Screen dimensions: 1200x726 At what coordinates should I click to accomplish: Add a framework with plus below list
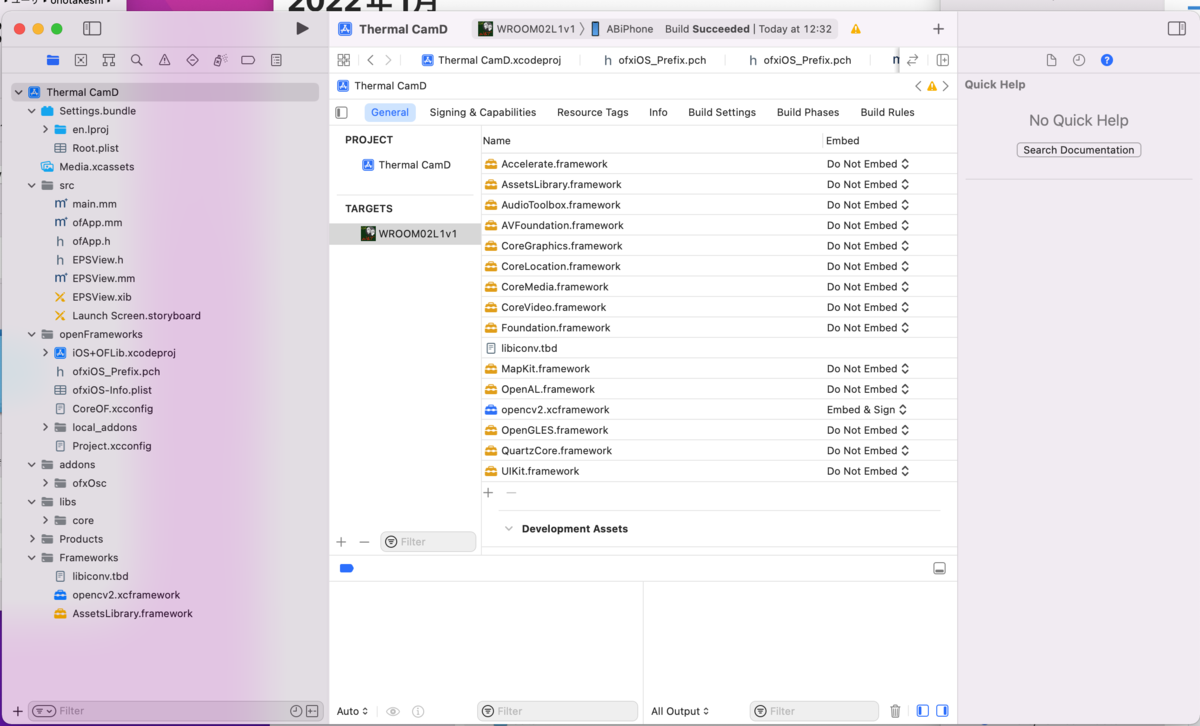click(489, 493)
